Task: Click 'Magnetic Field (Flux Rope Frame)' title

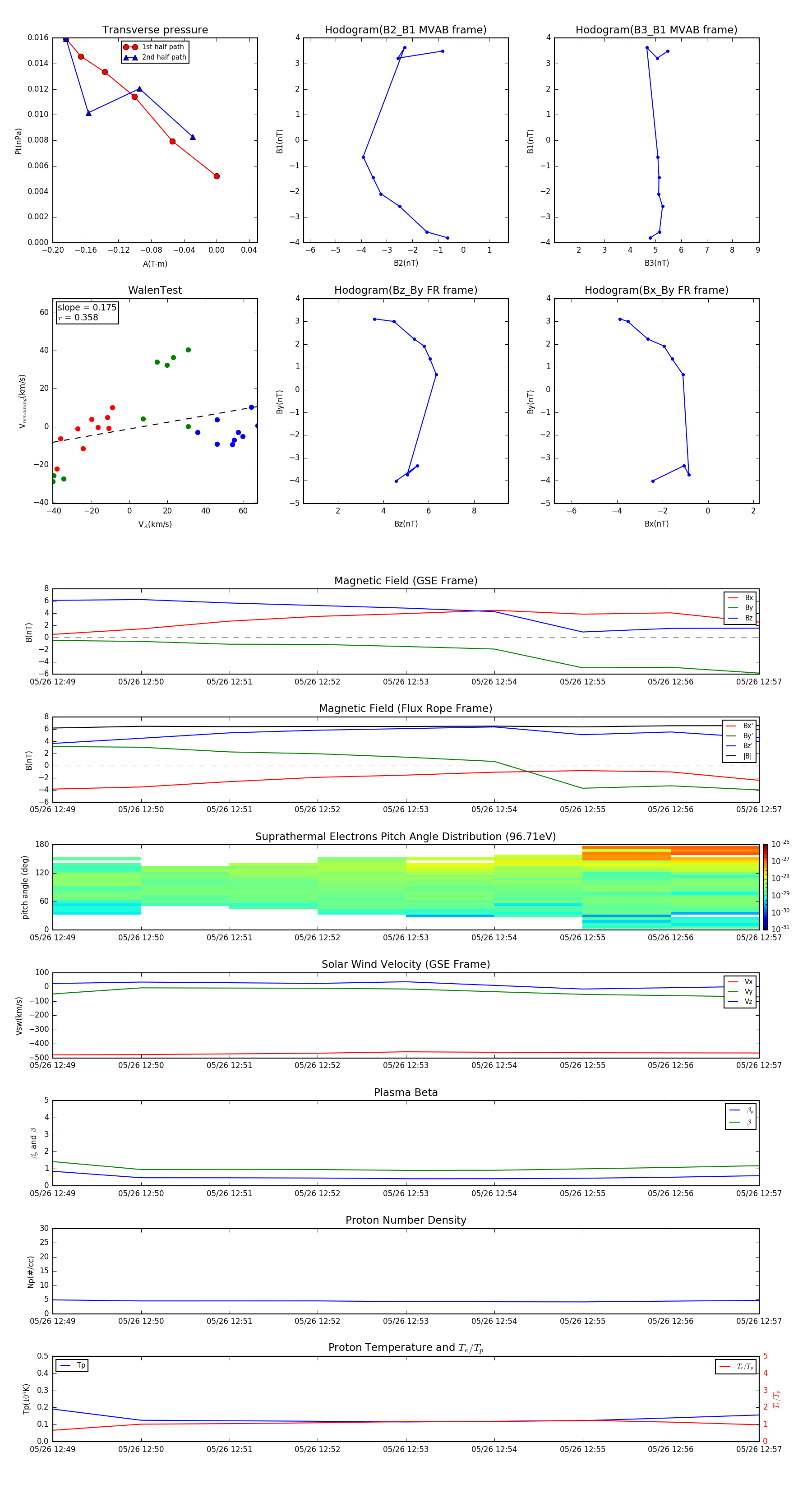Action: [x=406, y=709]
